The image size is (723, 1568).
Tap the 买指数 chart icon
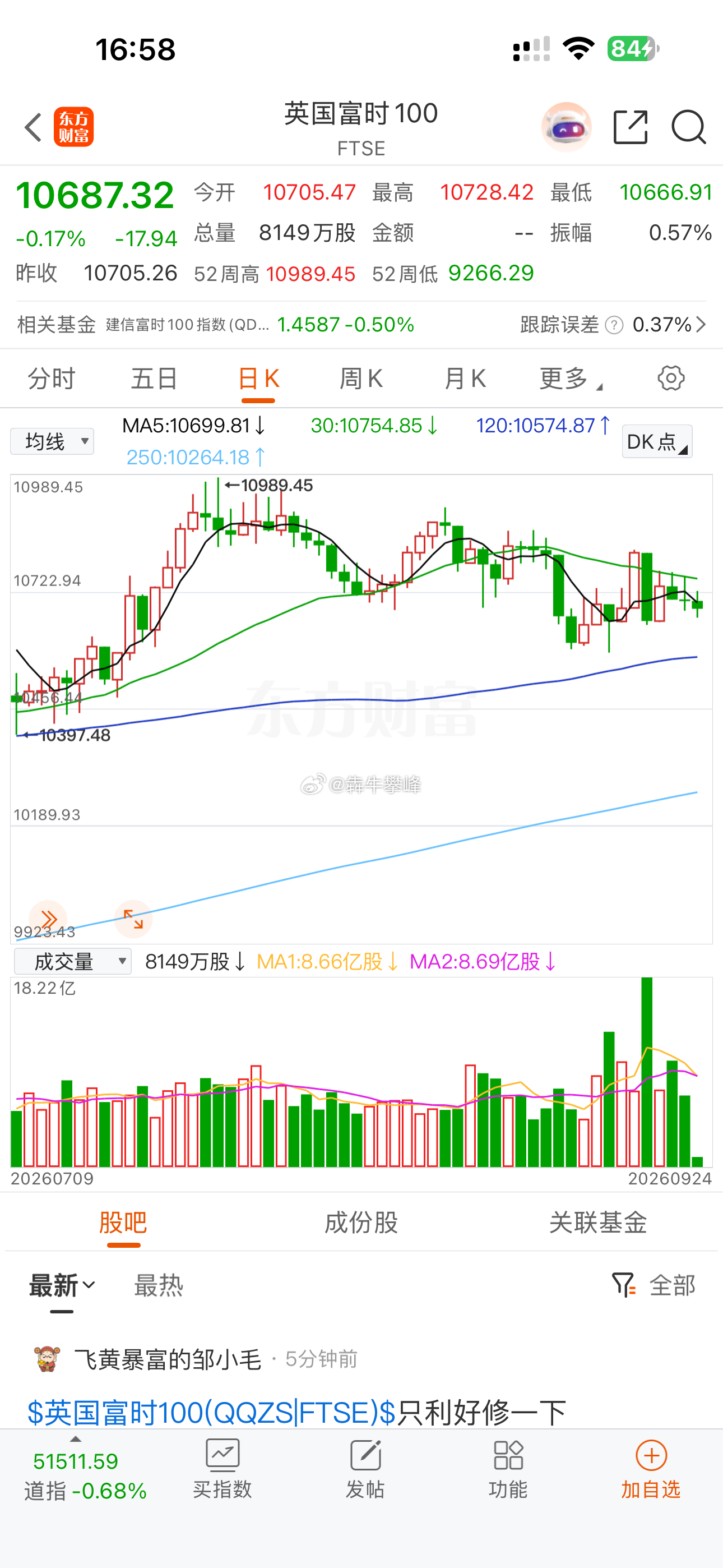pos(223,1455)
